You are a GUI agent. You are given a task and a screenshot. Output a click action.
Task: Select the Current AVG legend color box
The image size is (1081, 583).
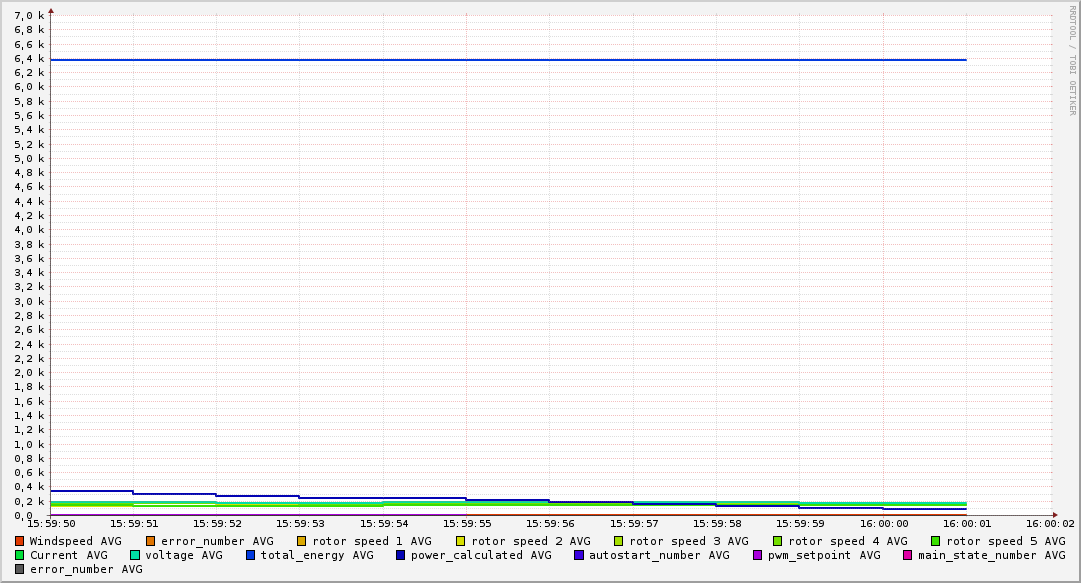(20, 555)
